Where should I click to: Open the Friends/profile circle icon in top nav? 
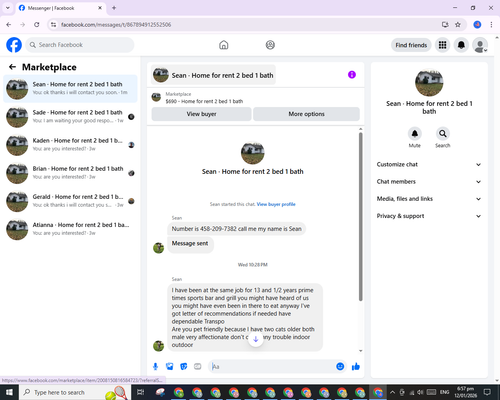[x=270, y=45]
